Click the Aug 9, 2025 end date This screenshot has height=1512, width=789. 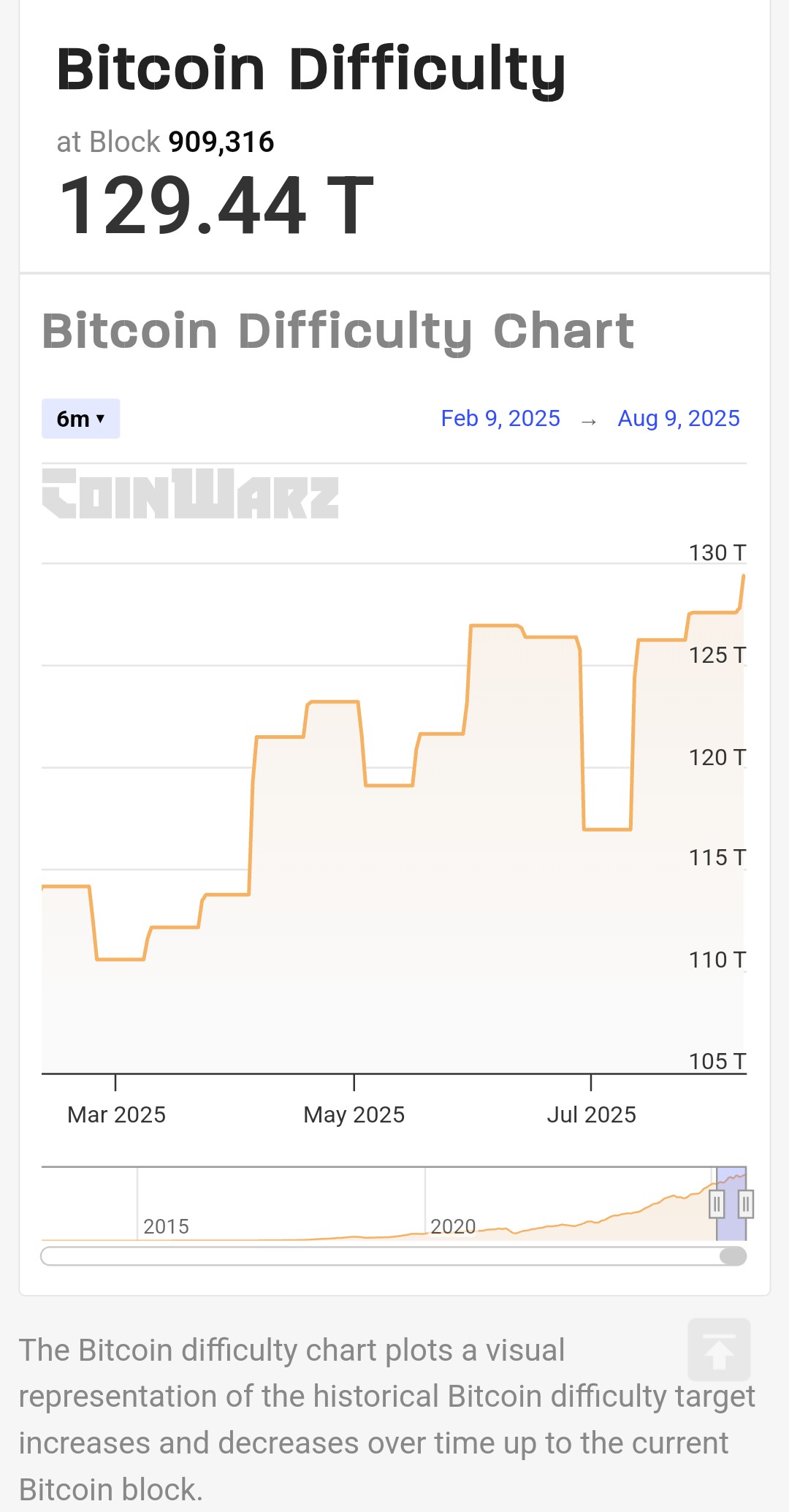coord(679,419)
